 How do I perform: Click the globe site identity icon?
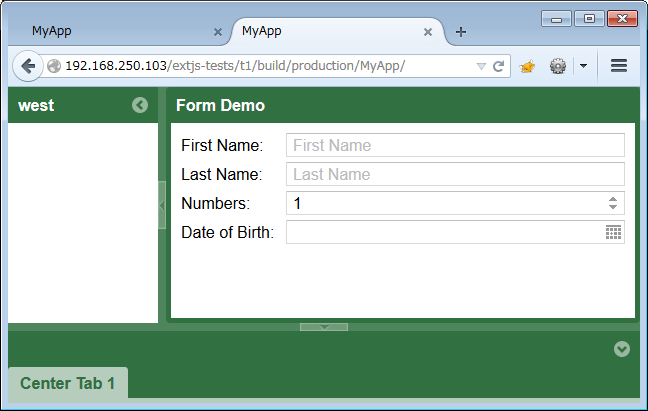click(x=54, y=66)
